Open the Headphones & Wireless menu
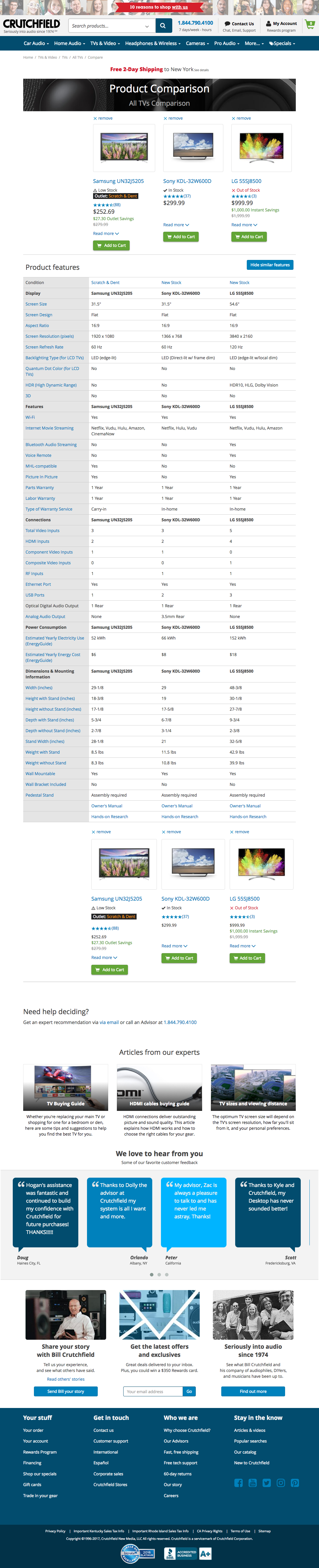The width and height of the screenshot is (319, 1568). 153,43
